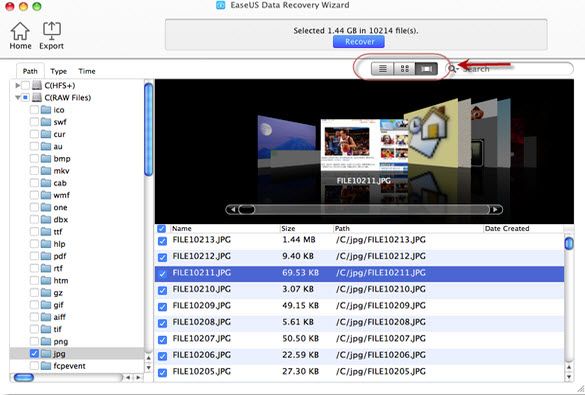585x395 pixels.
Task: Sort by Path column header
Action: click(x=408, y=228)
